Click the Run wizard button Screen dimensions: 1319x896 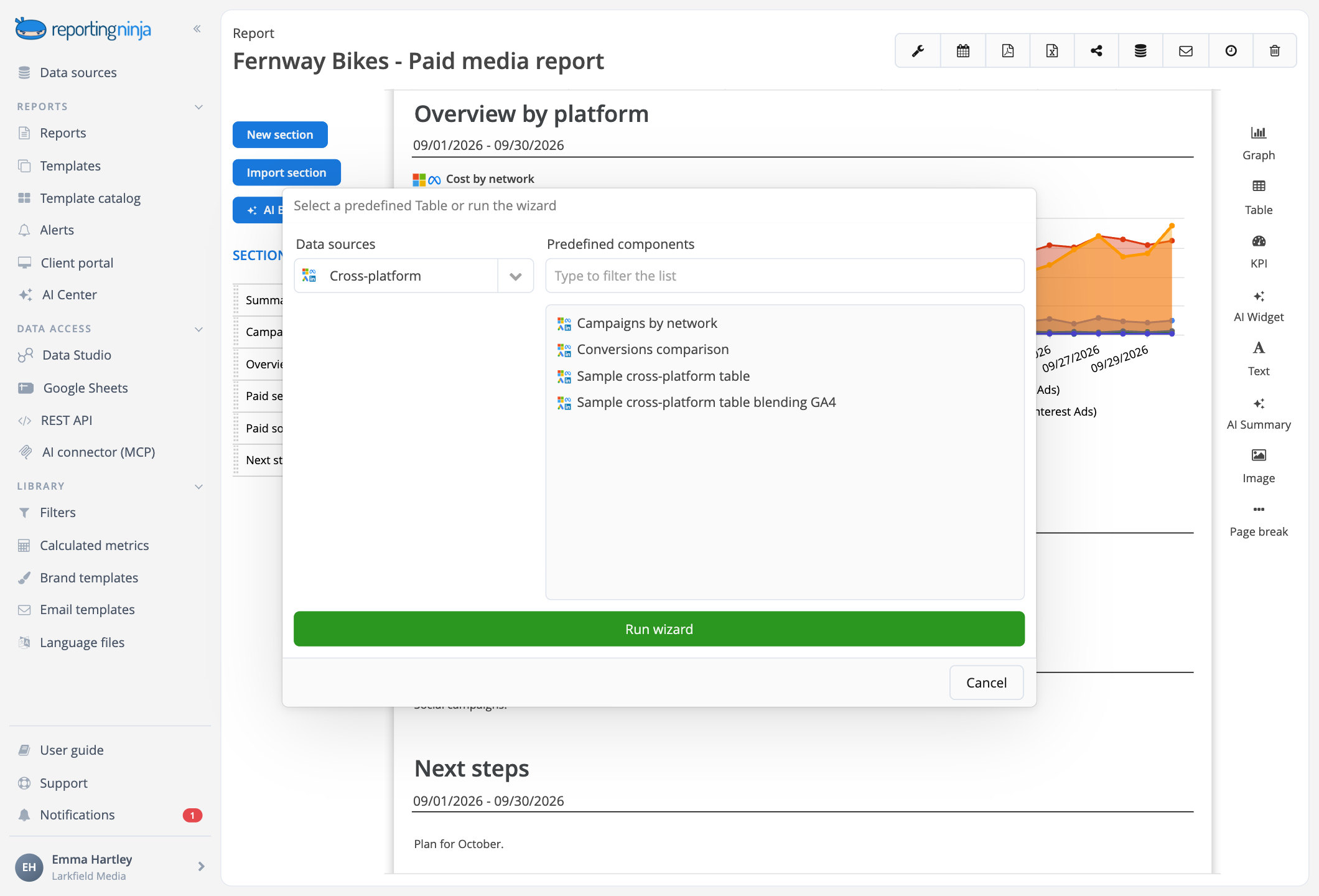(x=659, y=629)
